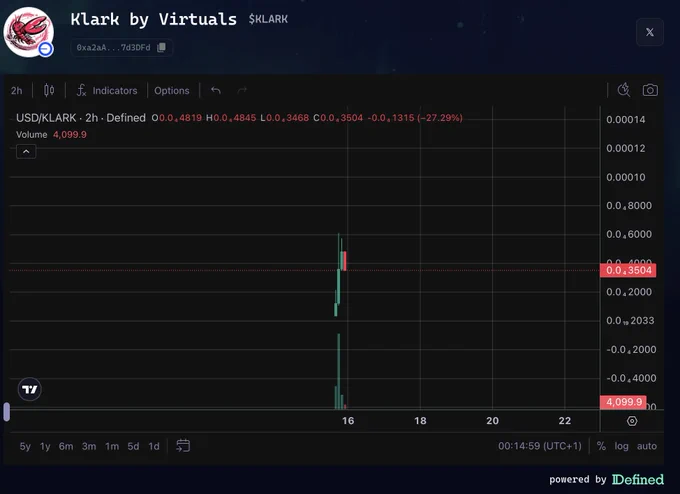Take a chart snapshot with the camera icon
This screenshot has height=494, width=680.
[650, 90]
